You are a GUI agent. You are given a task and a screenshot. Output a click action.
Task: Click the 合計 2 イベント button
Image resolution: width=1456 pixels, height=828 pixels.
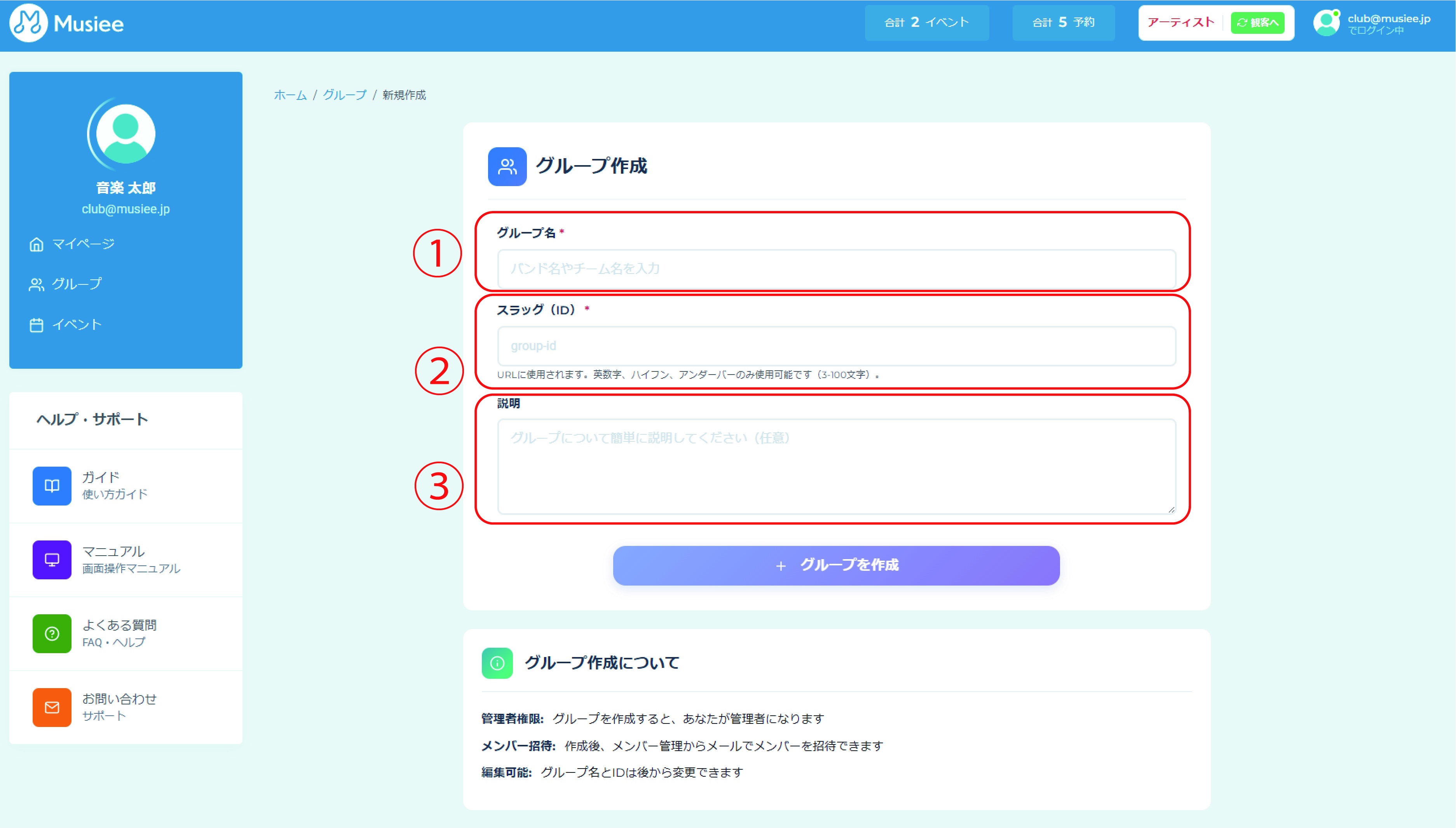coord(927,23)
